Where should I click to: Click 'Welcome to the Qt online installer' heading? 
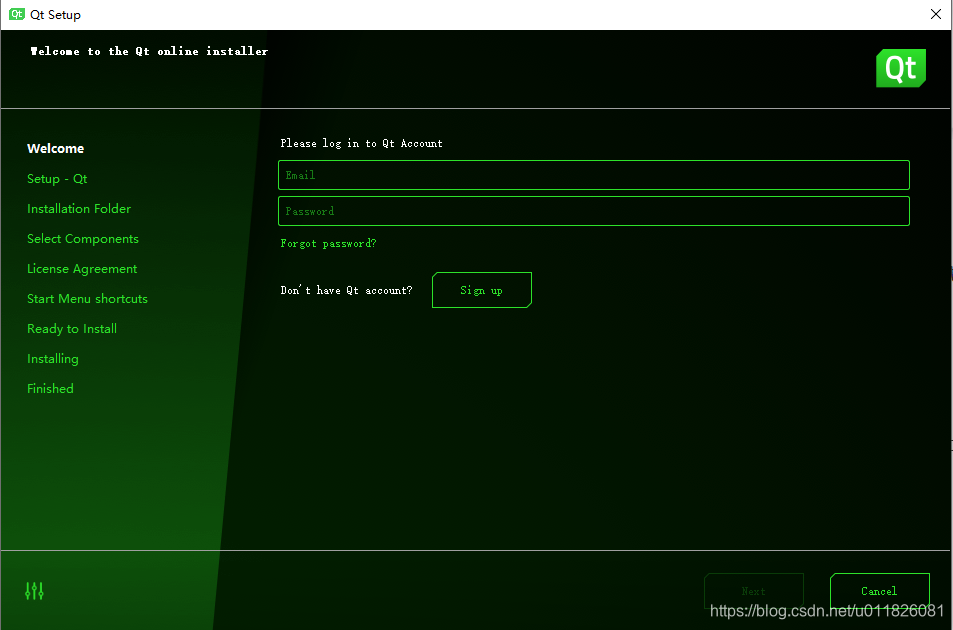point(149,51)
